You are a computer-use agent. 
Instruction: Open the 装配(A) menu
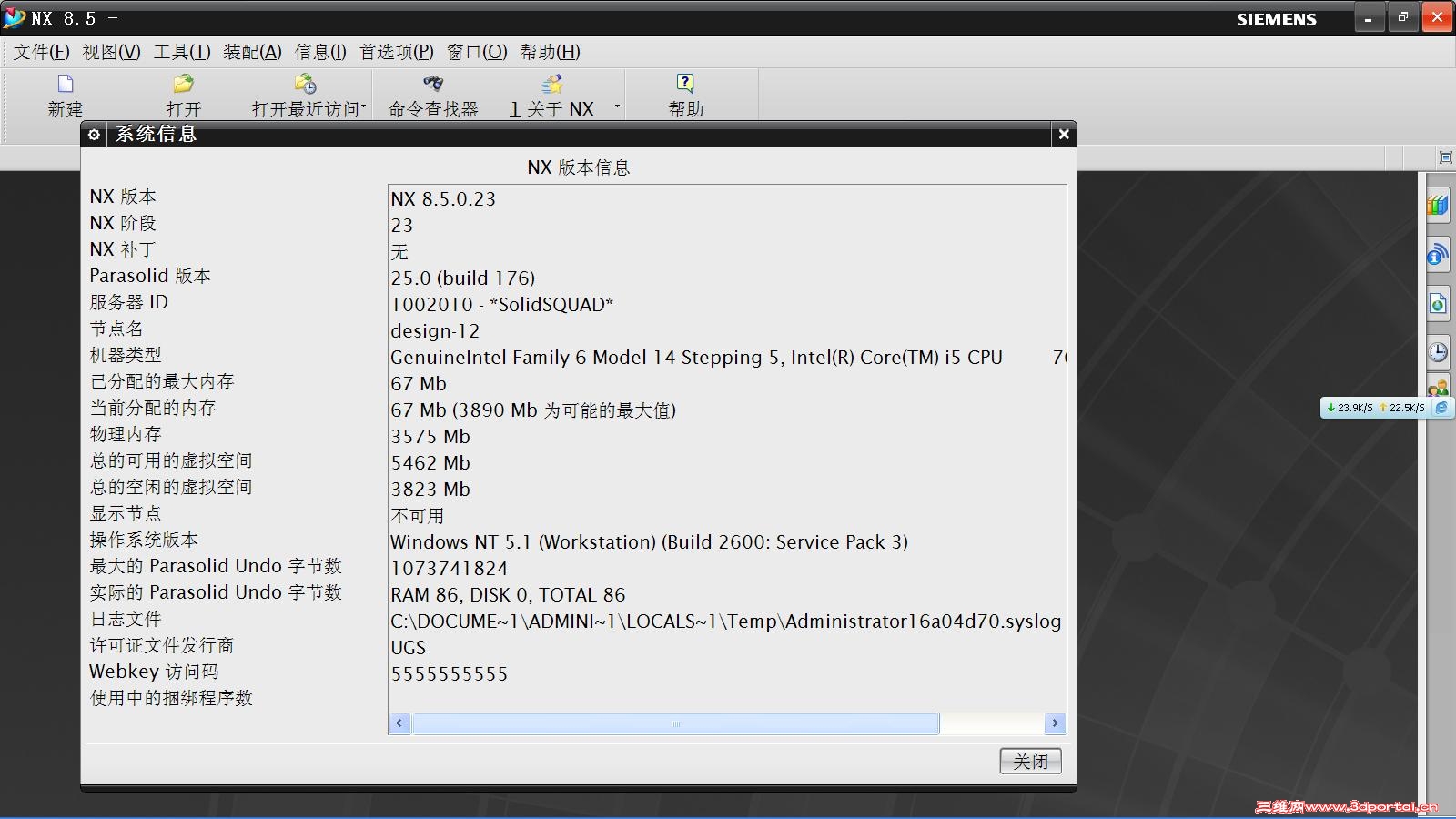(252, 52)
